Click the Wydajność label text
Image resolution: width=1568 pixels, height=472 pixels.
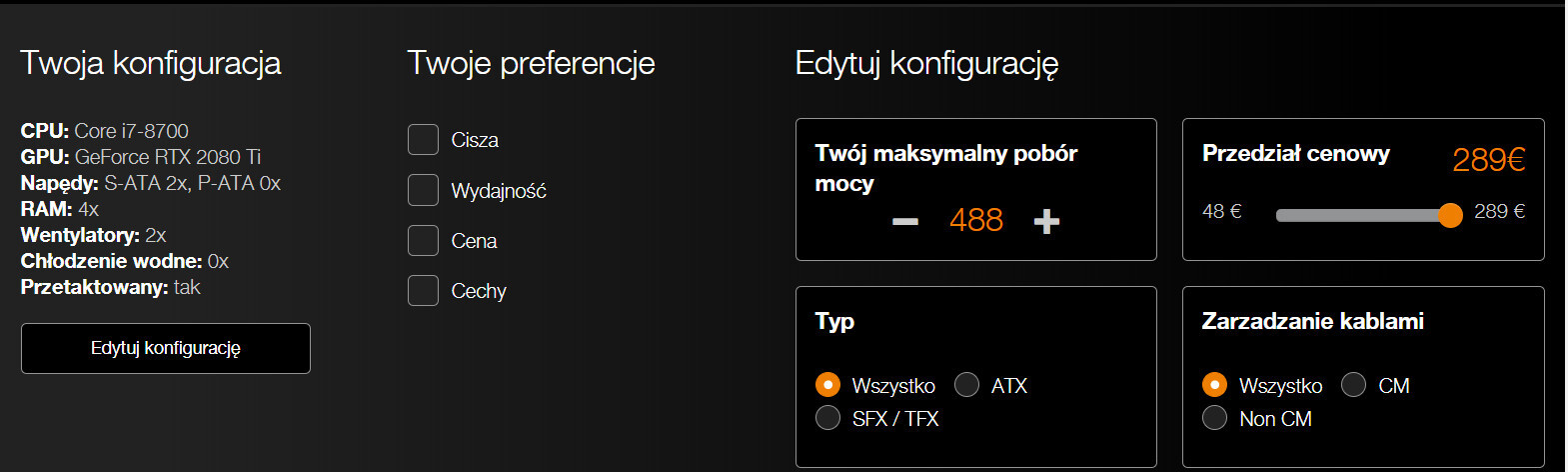499,191
